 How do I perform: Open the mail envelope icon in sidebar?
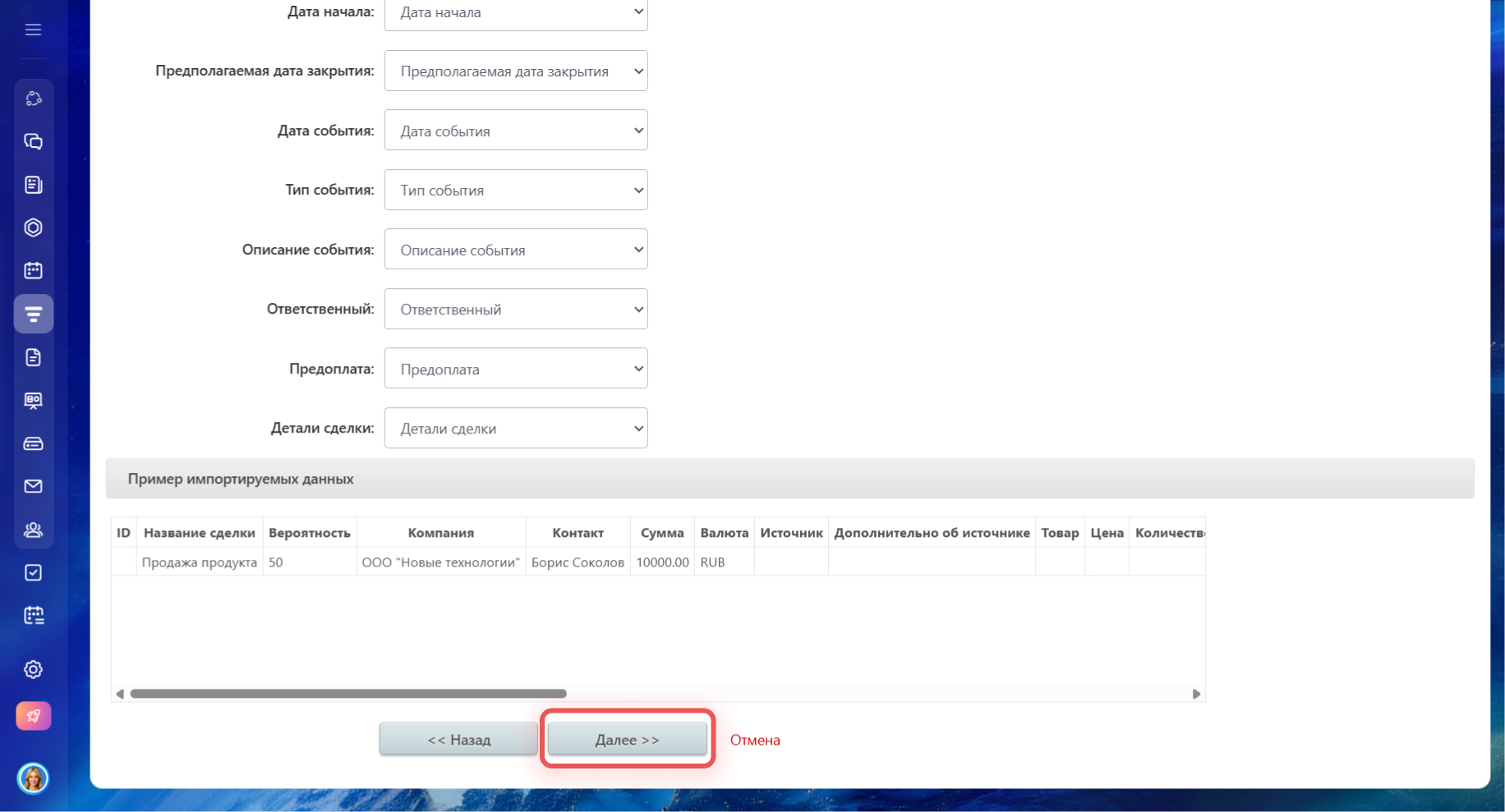33,487
